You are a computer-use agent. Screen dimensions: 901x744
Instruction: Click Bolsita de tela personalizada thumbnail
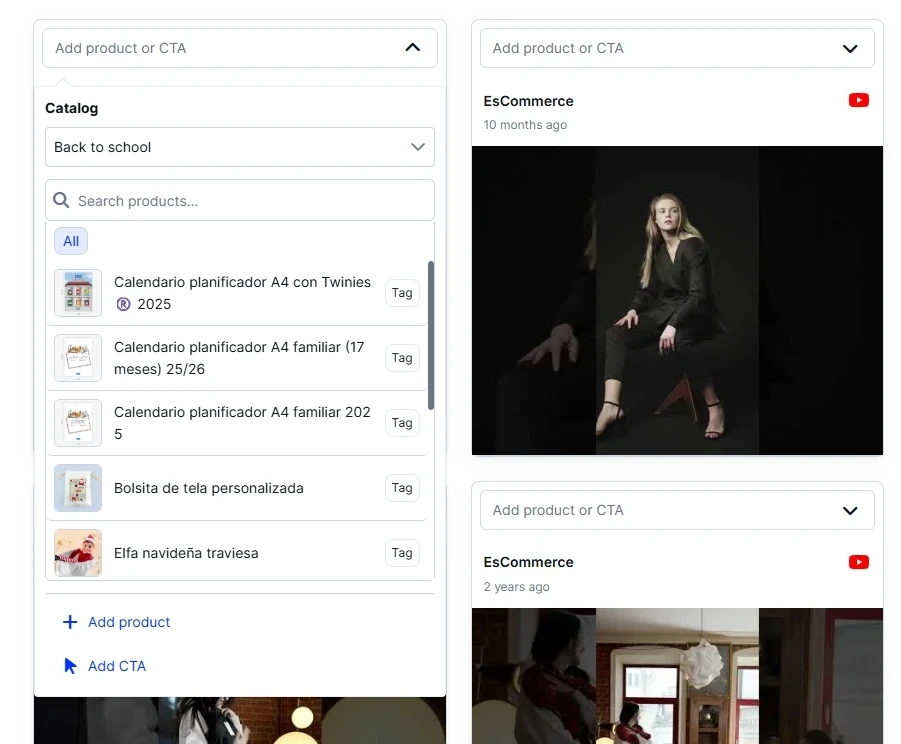[78, 488]
